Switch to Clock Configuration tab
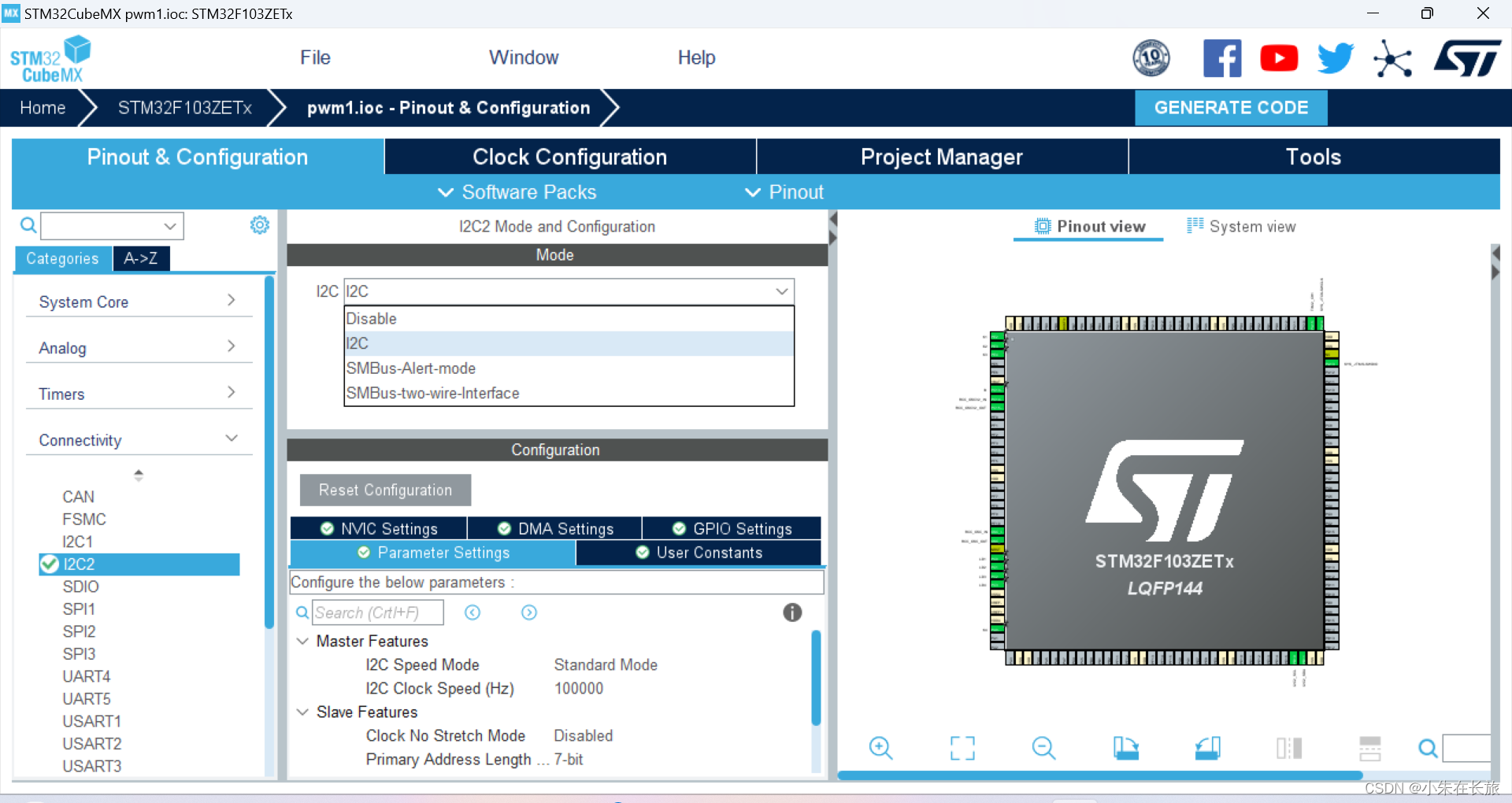1512x803 pixels. (570, 157)
